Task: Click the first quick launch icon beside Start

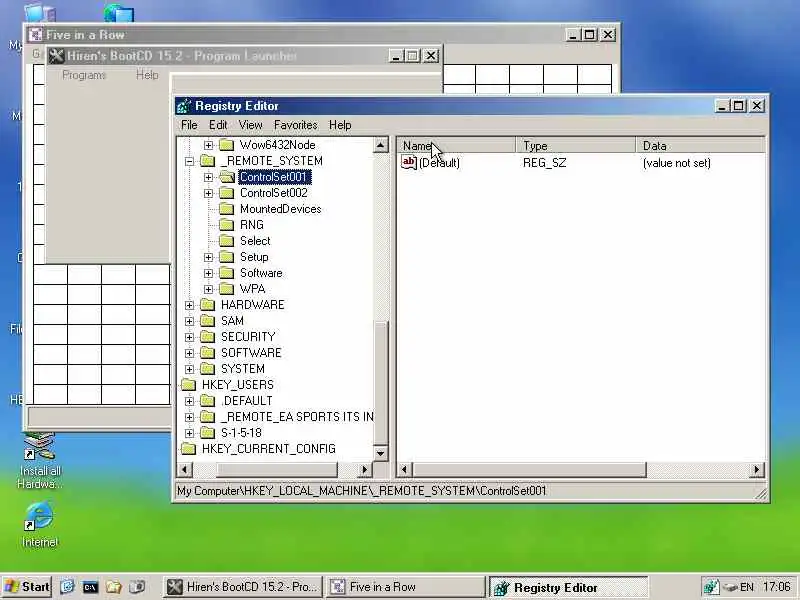Action: [67, 587]
